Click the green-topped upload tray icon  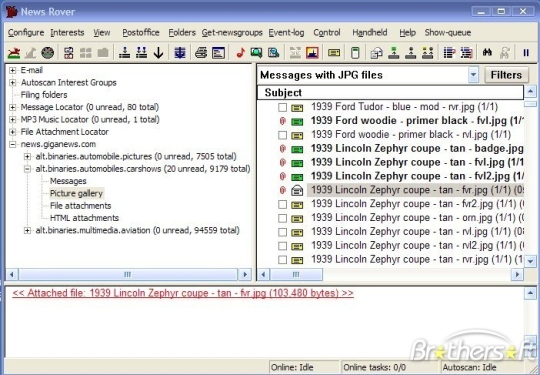coord(394,53)
